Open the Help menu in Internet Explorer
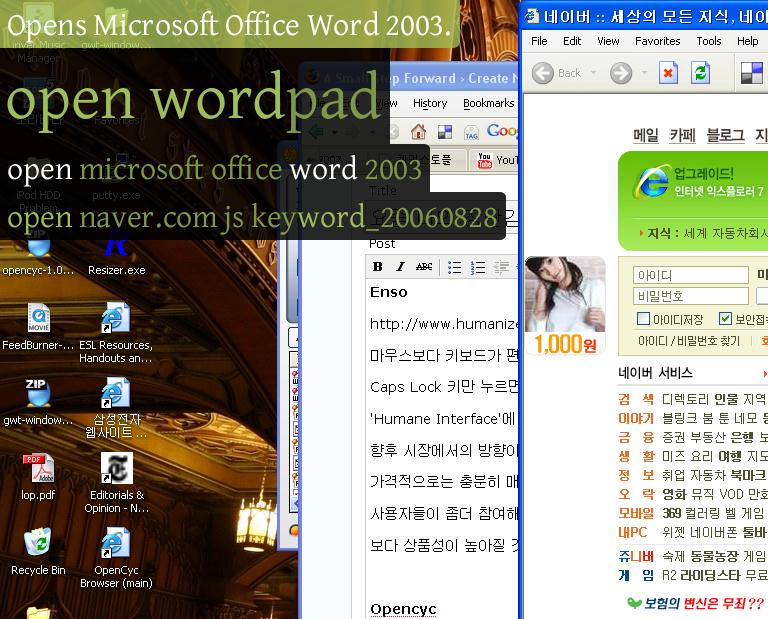The width and height of the screenshot is (768, 619). point(747,41)
